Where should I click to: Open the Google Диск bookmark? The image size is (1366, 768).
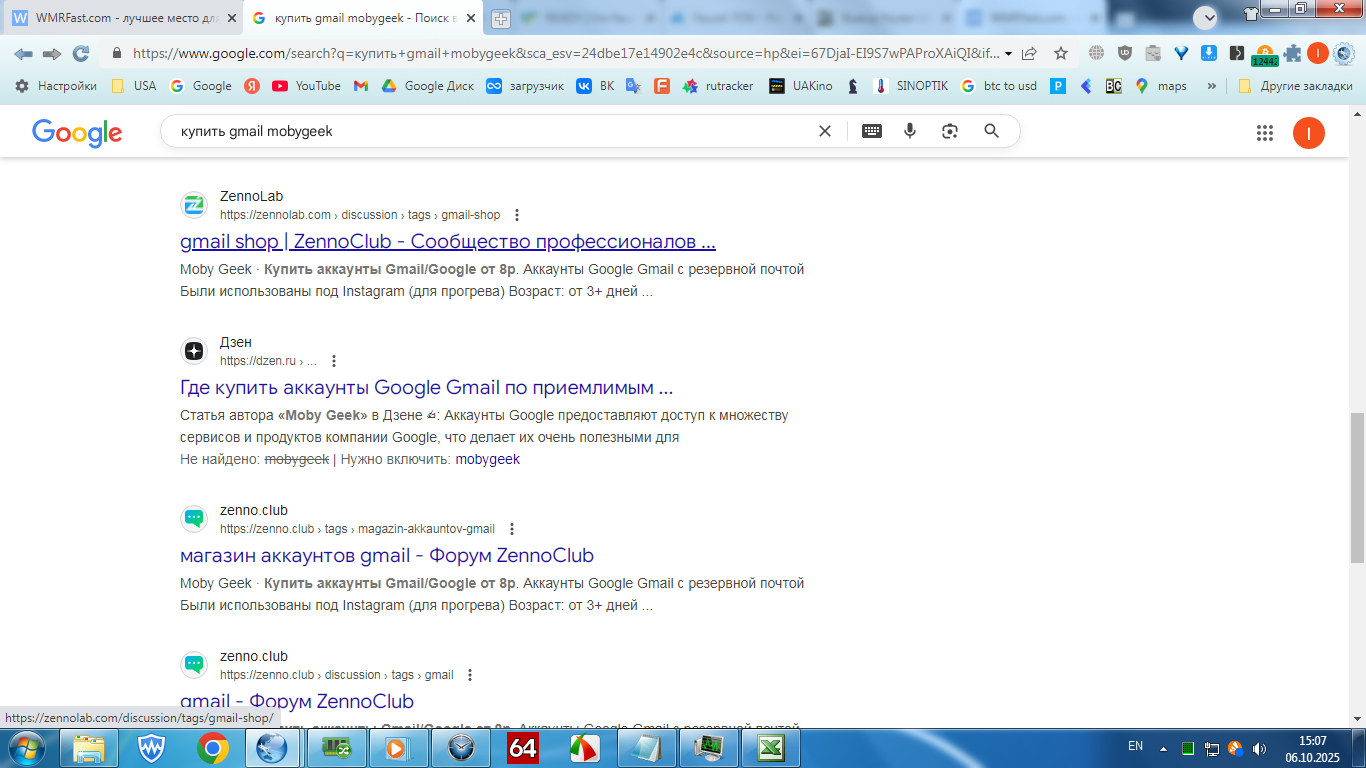tap(428, 86)
